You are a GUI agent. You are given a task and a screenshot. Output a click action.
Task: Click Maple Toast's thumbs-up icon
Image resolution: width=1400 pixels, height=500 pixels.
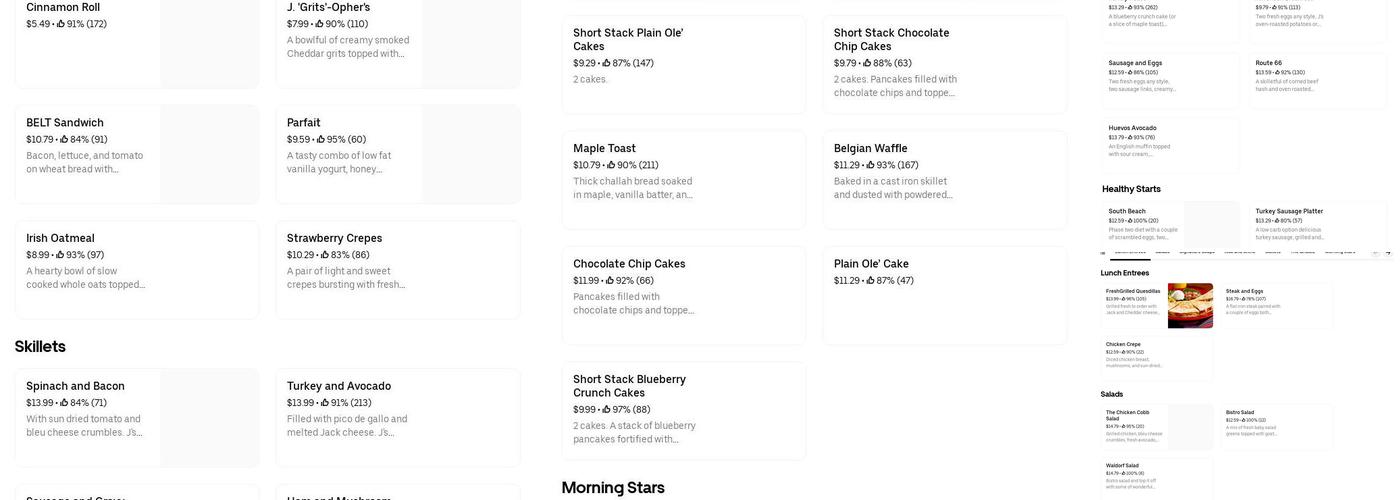611,166
